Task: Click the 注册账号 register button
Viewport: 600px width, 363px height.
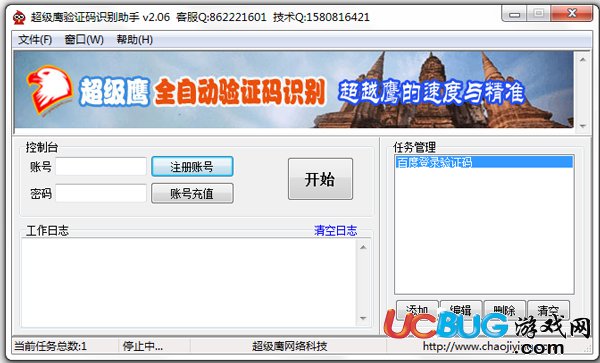Action: tap(192, 166)
